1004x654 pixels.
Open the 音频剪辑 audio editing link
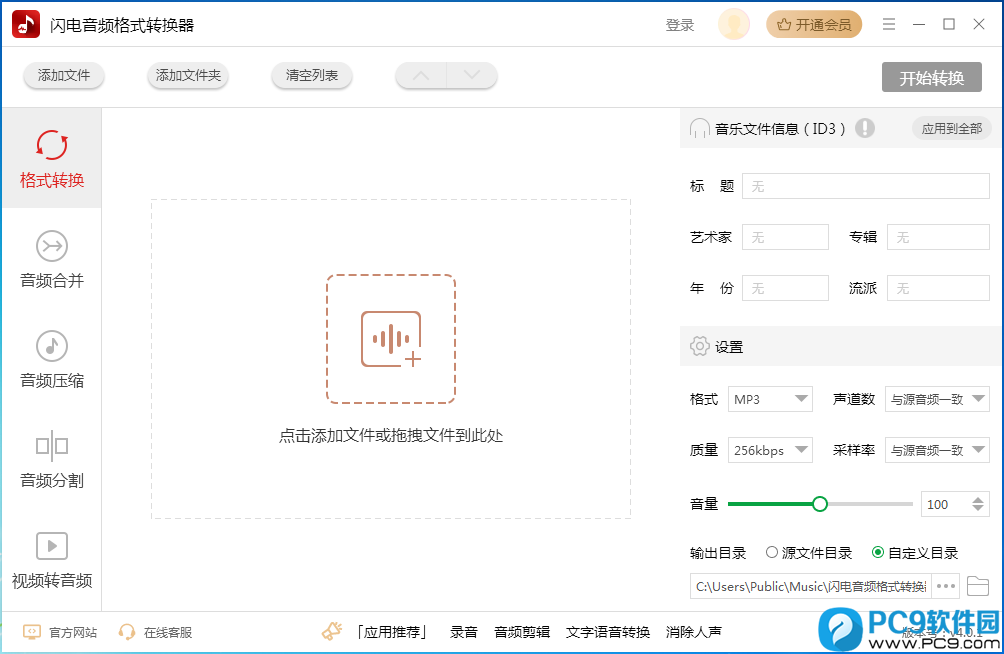coord(522,632)
